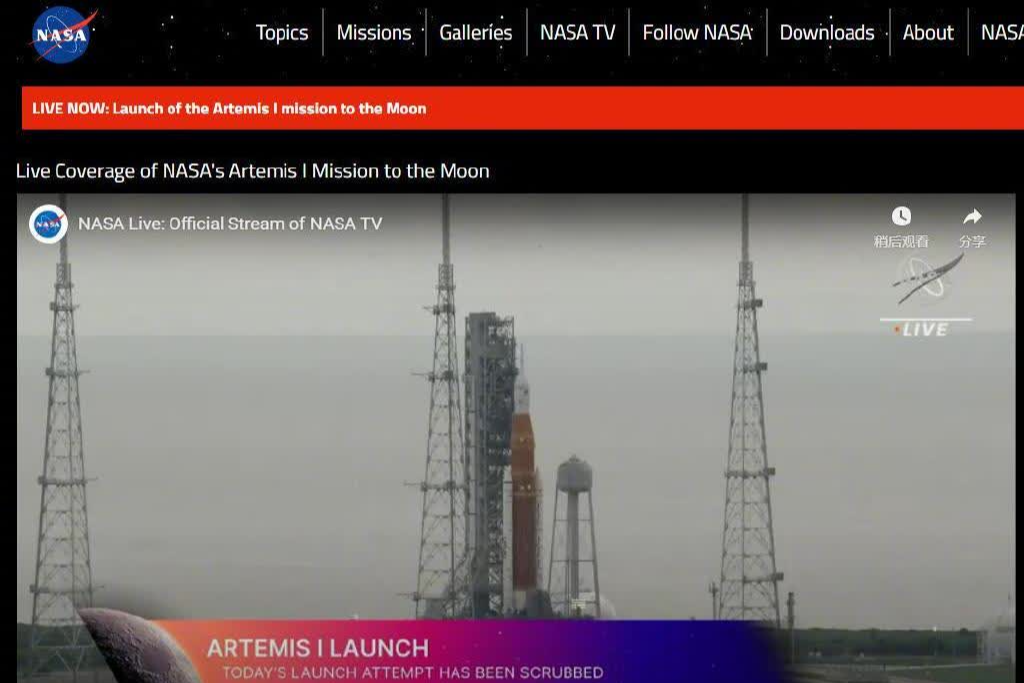This screenshot has width=1024, height=683.
Task: Click the red LIVE NOW Artemis I banner
Action: (x=522, y=108)
